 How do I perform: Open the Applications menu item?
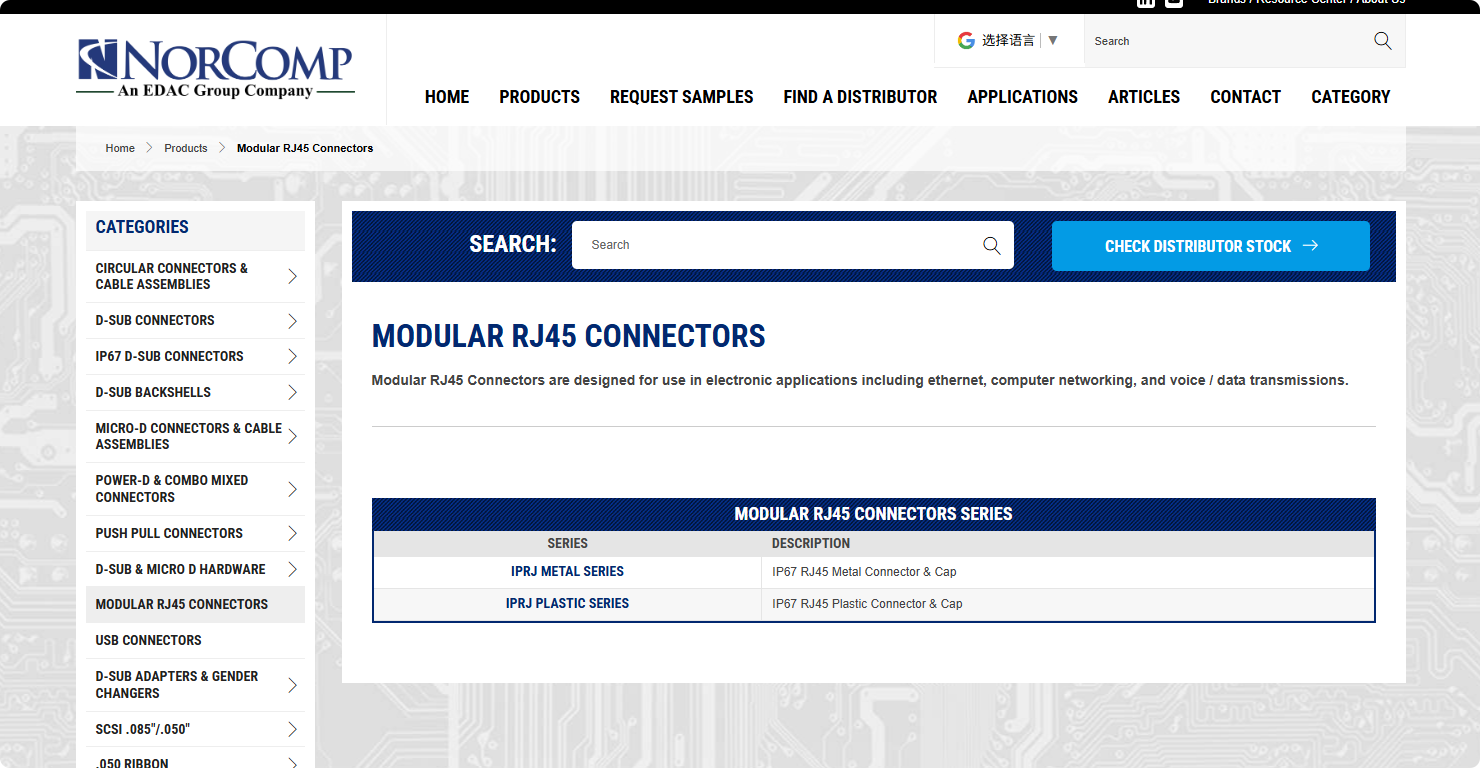tap(1023, 97)
